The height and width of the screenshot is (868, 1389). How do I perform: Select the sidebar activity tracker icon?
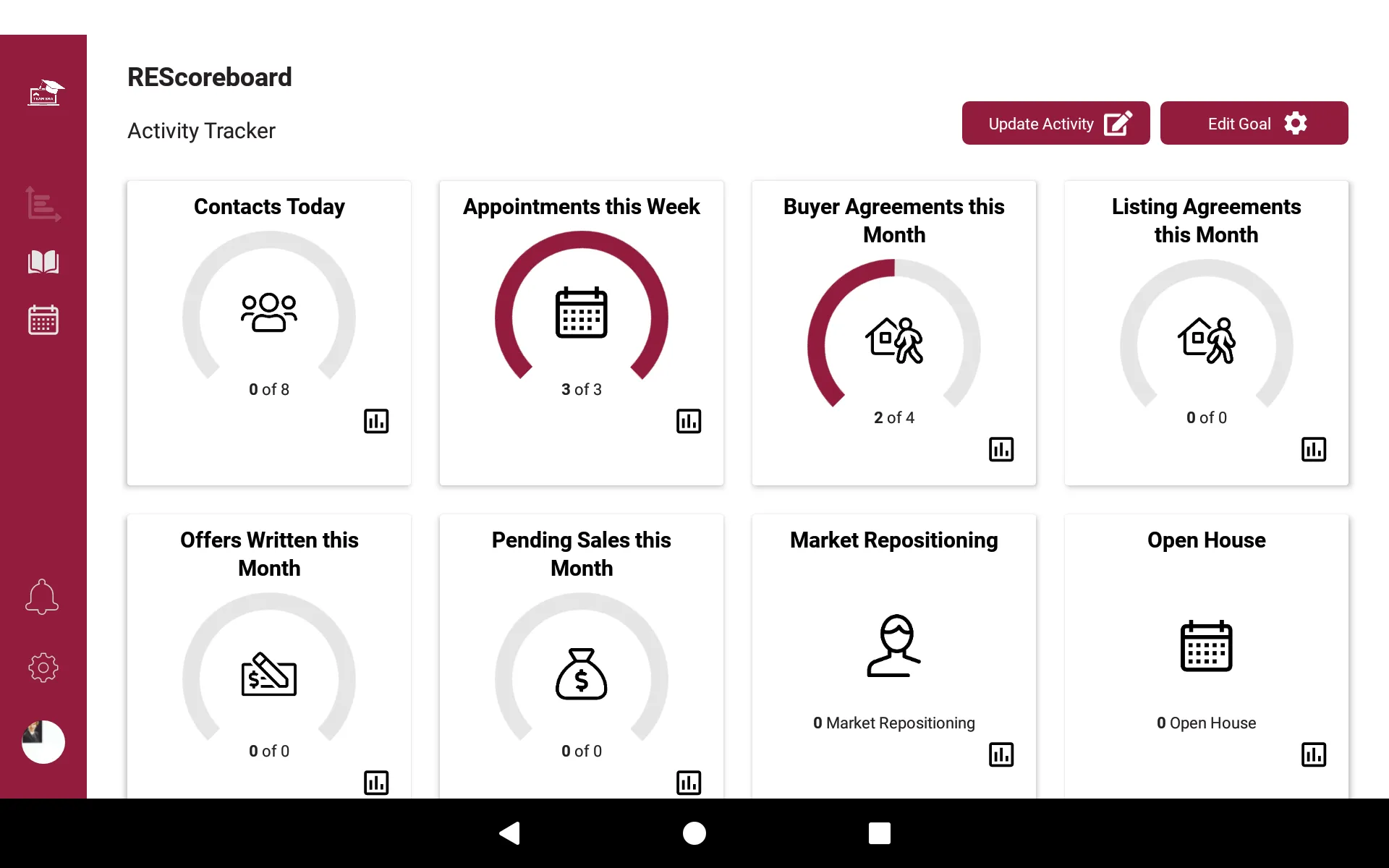click(42, 204)
